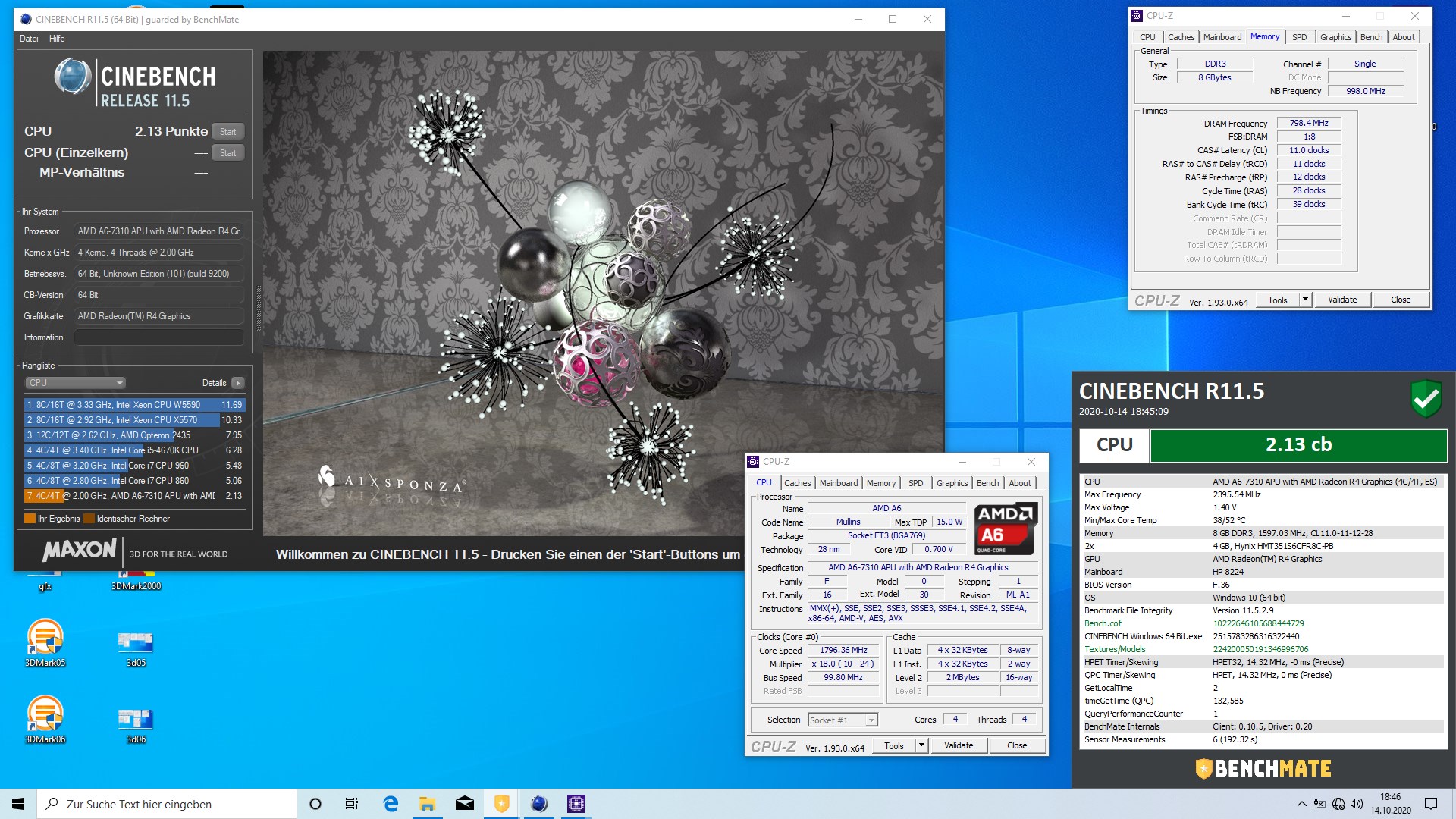
Task: Open the Mail app on the taskbar
Action: (465, 804)
